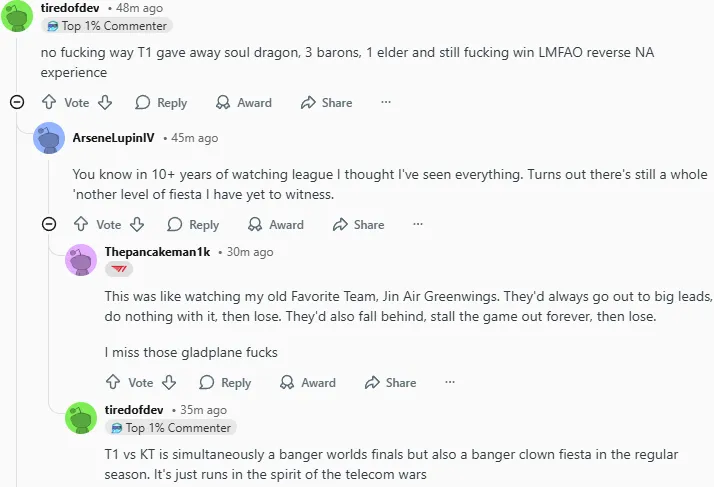Image resolution: width=714 pixels, height=487 pixels.
Task: Upvote ArseneLupinIV's fiesta comment
Action: point(81,225)
